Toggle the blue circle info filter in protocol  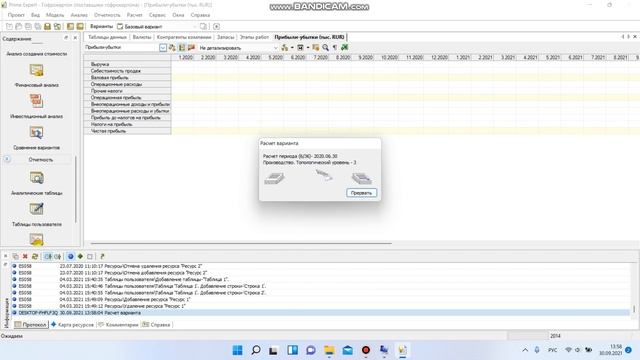click(71, 256)
